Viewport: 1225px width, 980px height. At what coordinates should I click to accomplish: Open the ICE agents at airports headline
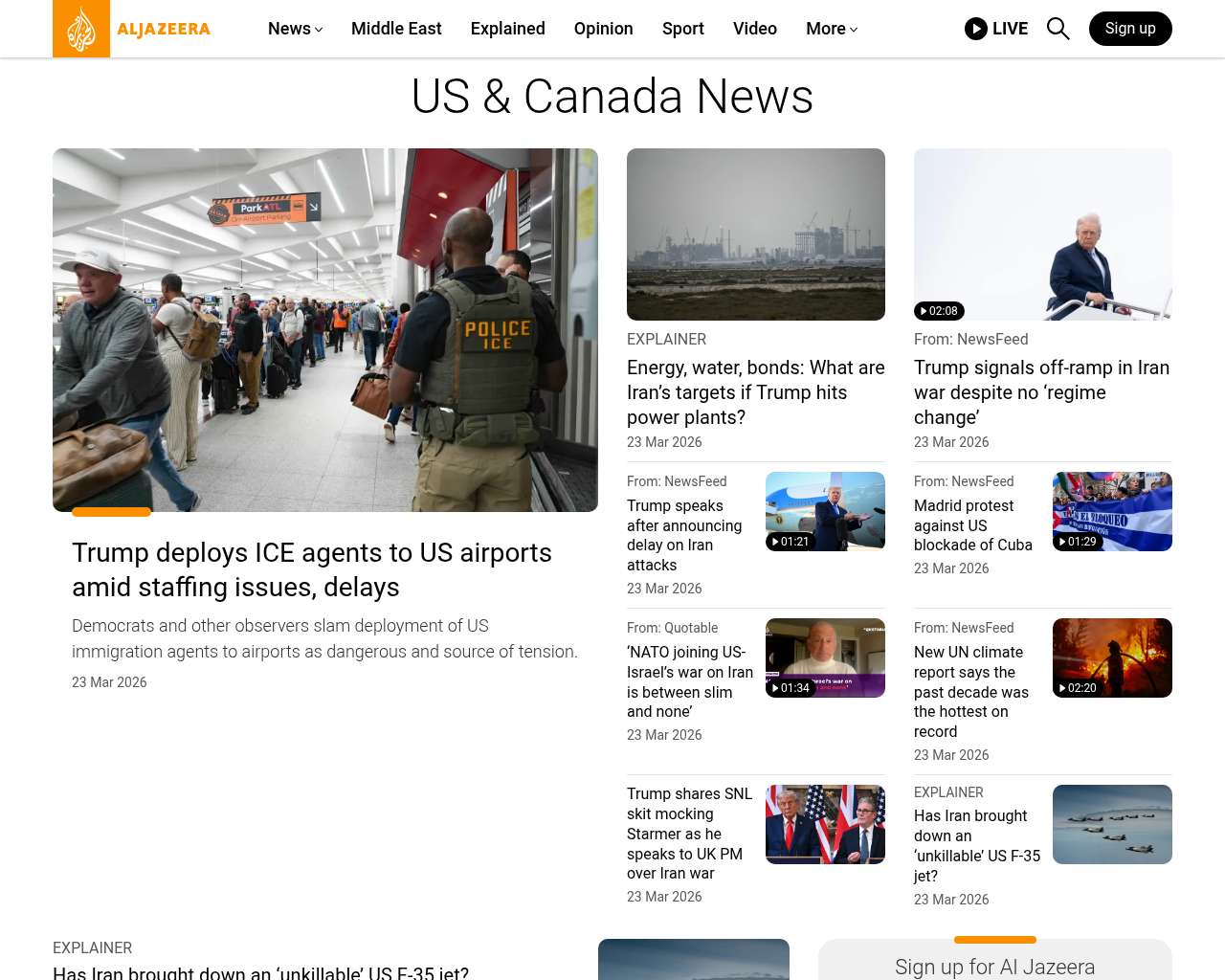[x=312, y=569]
